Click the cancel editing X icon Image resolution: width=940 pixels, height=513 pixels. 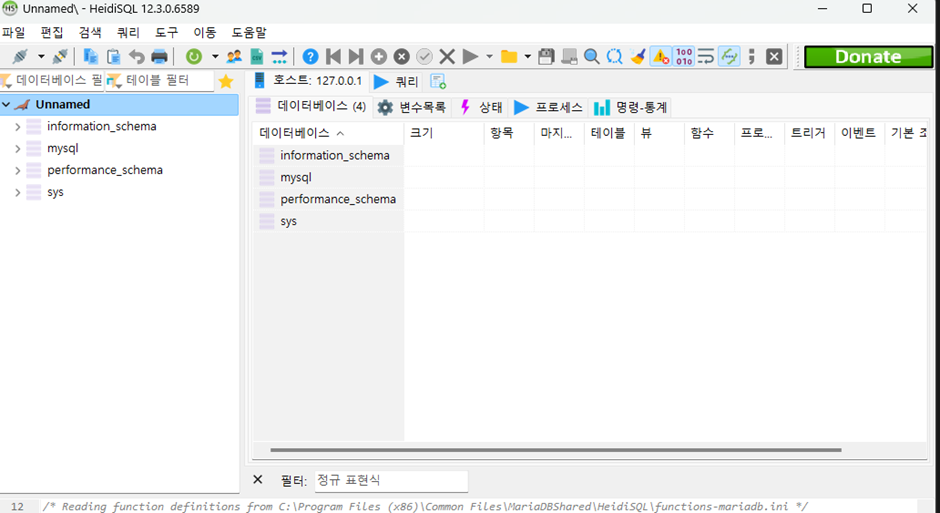[x=447, y=56]
